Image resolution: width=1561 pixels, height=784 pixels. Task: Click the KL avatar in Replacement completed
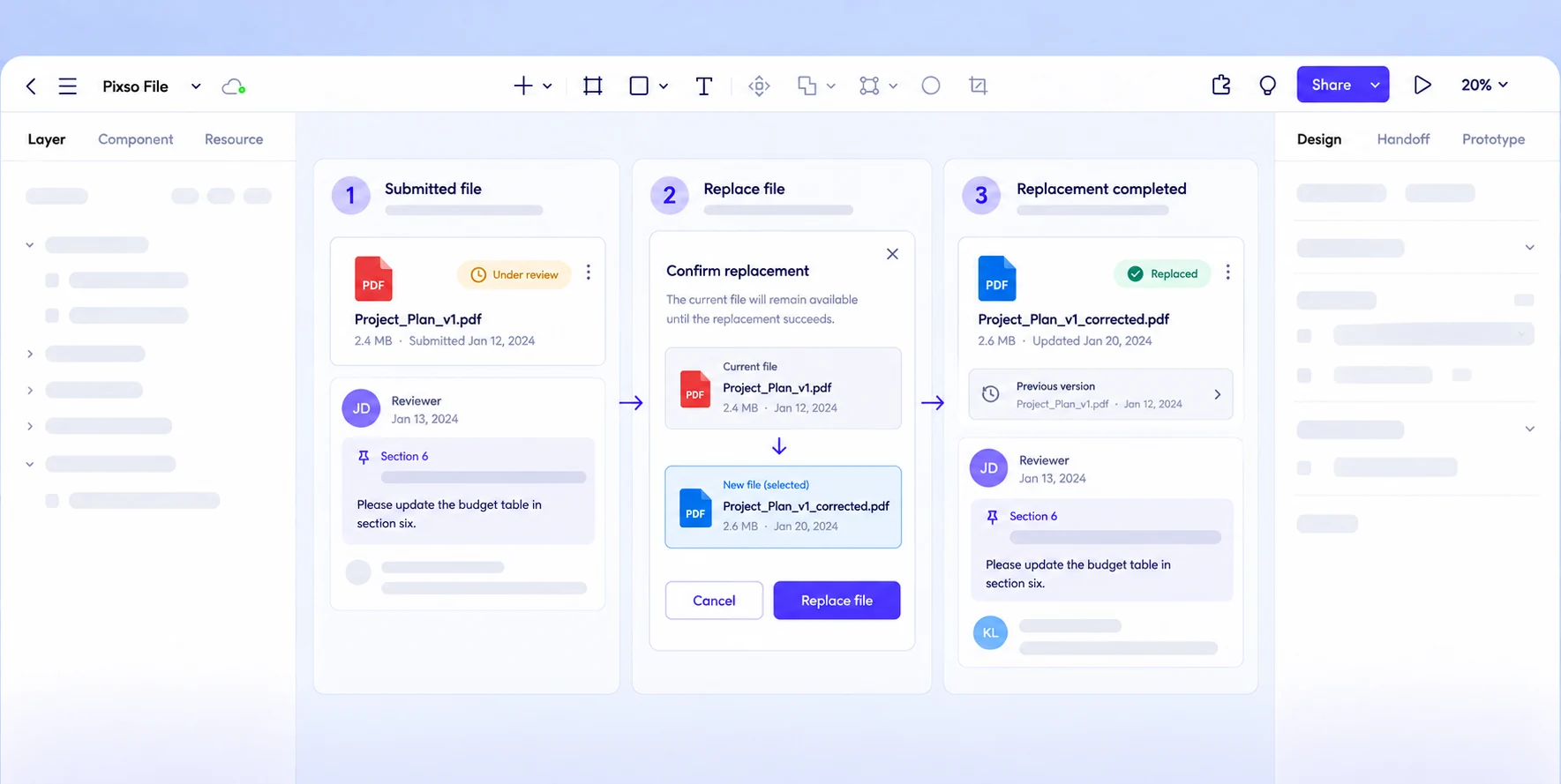(990, 632)
